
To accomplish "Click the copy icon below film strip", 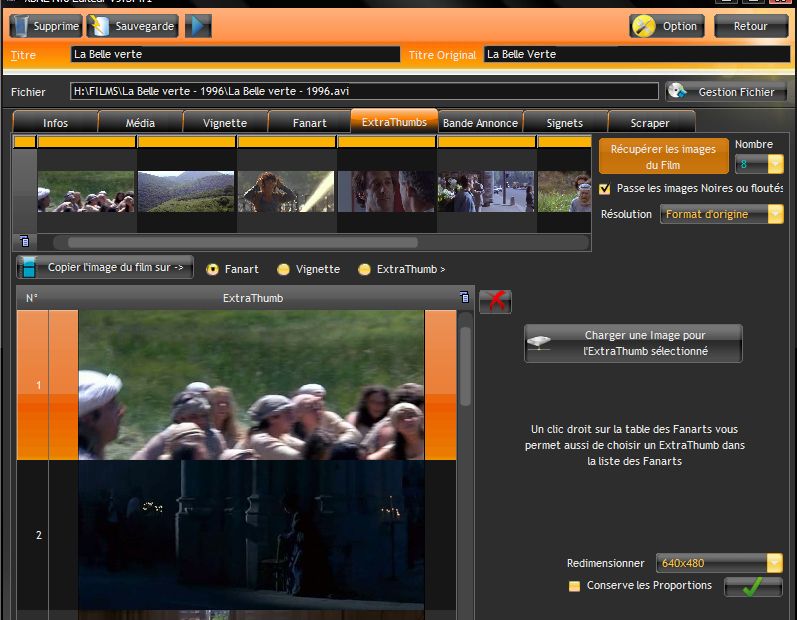I will tap(24, 241).
